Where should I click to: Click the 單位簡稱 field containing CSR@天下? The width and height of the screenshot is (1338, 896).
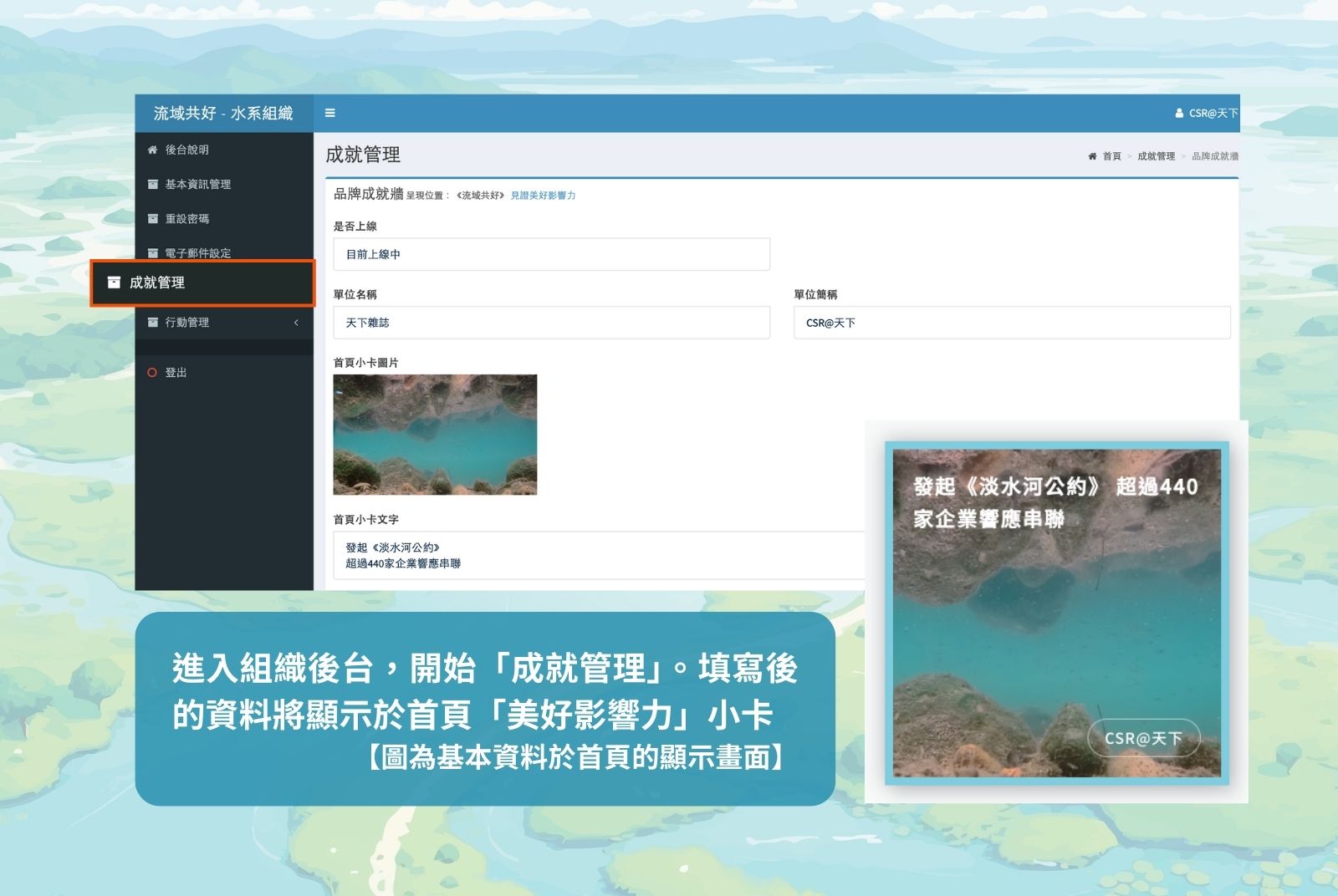1012,323
